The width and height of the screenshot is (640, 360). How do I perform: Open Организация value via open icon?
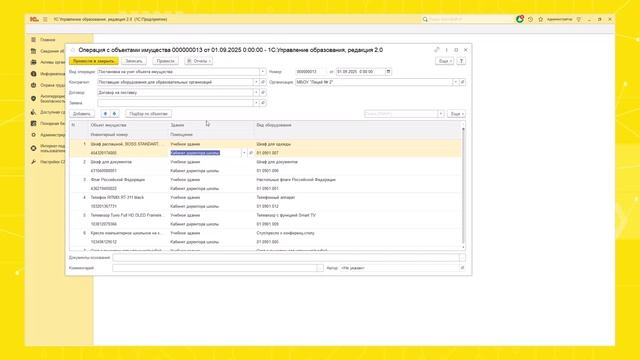point(462,82)
